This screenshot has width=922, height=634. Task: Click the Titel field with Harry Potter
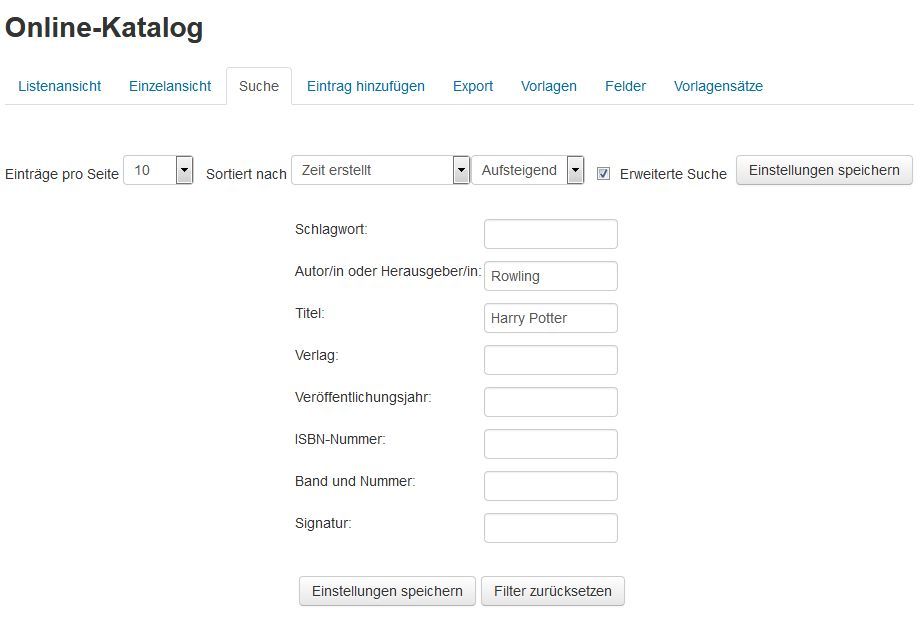click(551, 318)
